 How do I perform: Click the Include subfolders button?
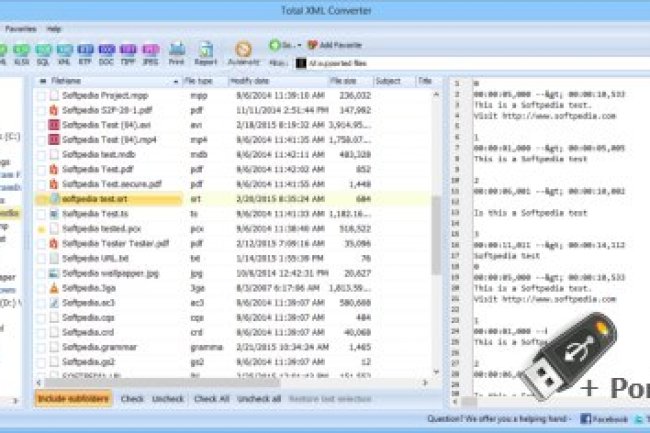[x=73, y=398]
